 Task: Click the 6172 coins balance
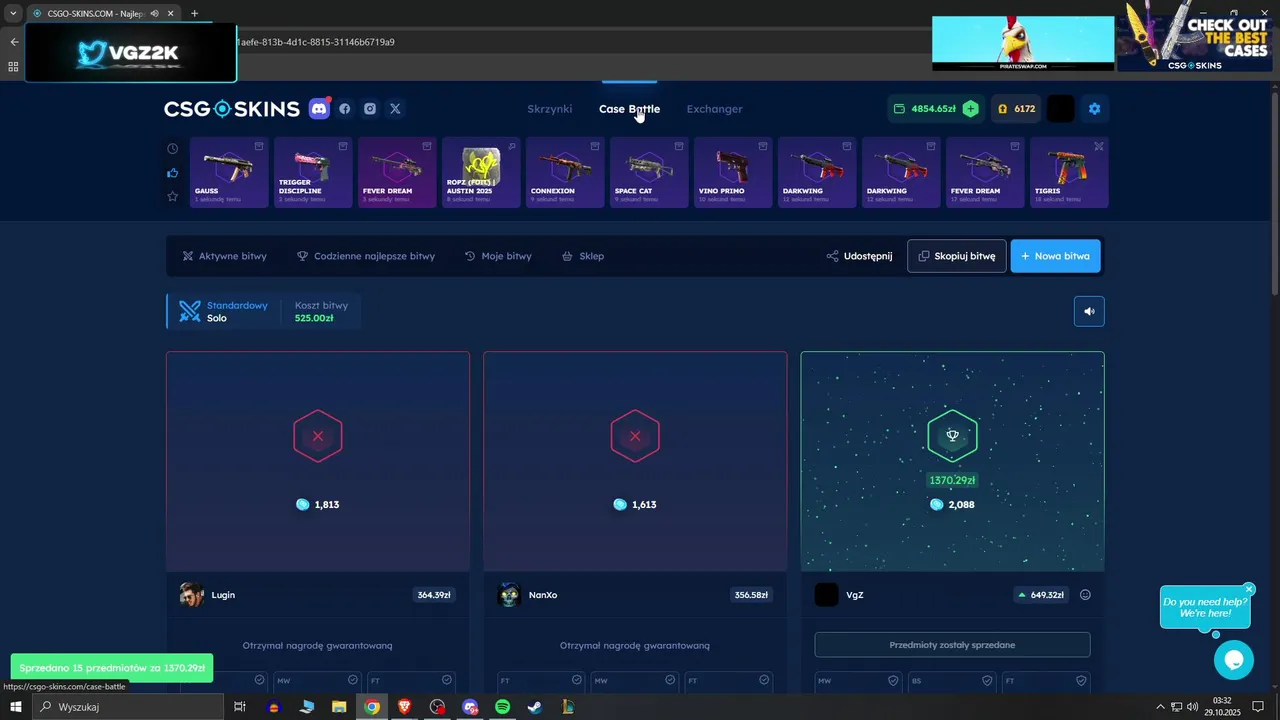coord(1016,109)
